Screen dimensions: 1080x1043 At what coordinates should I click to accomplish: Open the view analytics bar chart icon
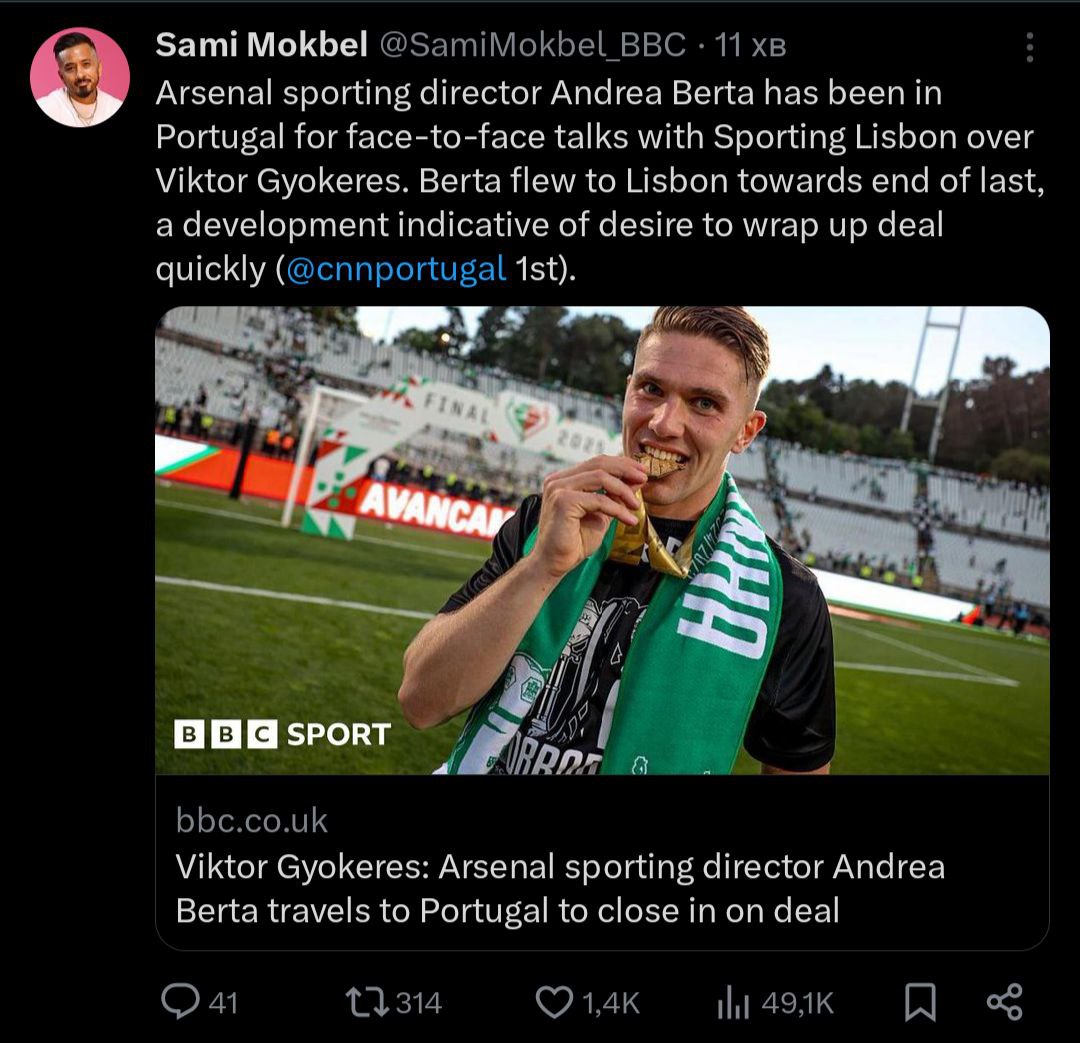point(734,1002)
